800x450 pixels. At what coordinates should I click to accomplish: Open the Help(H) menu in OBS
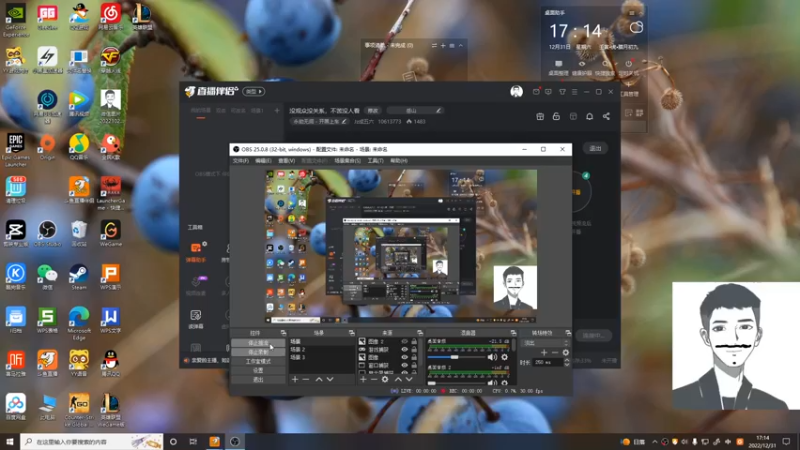398,161
